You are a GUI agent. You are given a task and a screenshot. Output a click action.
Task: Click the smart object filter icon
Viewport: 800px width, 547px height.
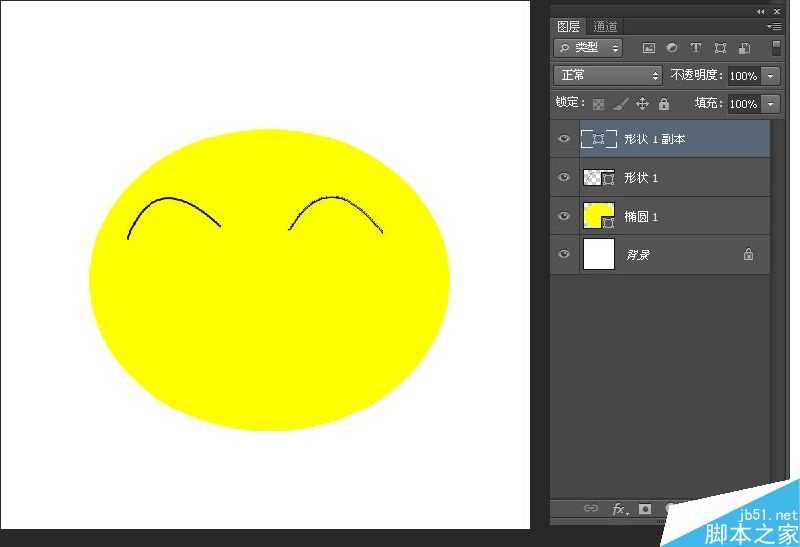point(744,48)
